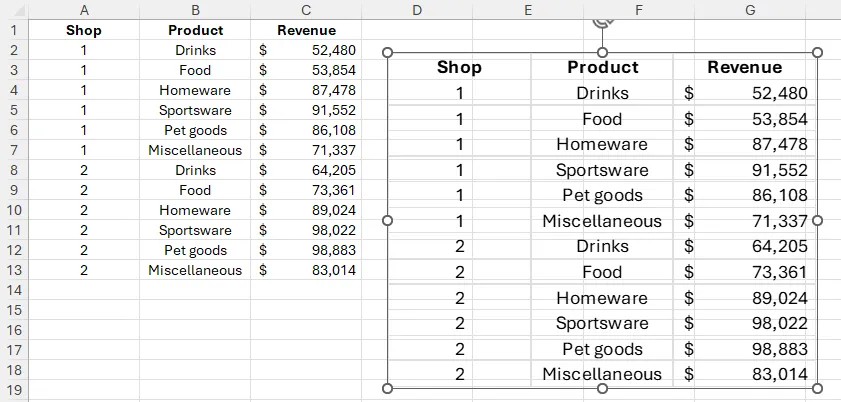Image resolution: width=841 pixels, height=402 pixels.
Task: Click cell B4 containing Homeware
Action: point(195,90)
